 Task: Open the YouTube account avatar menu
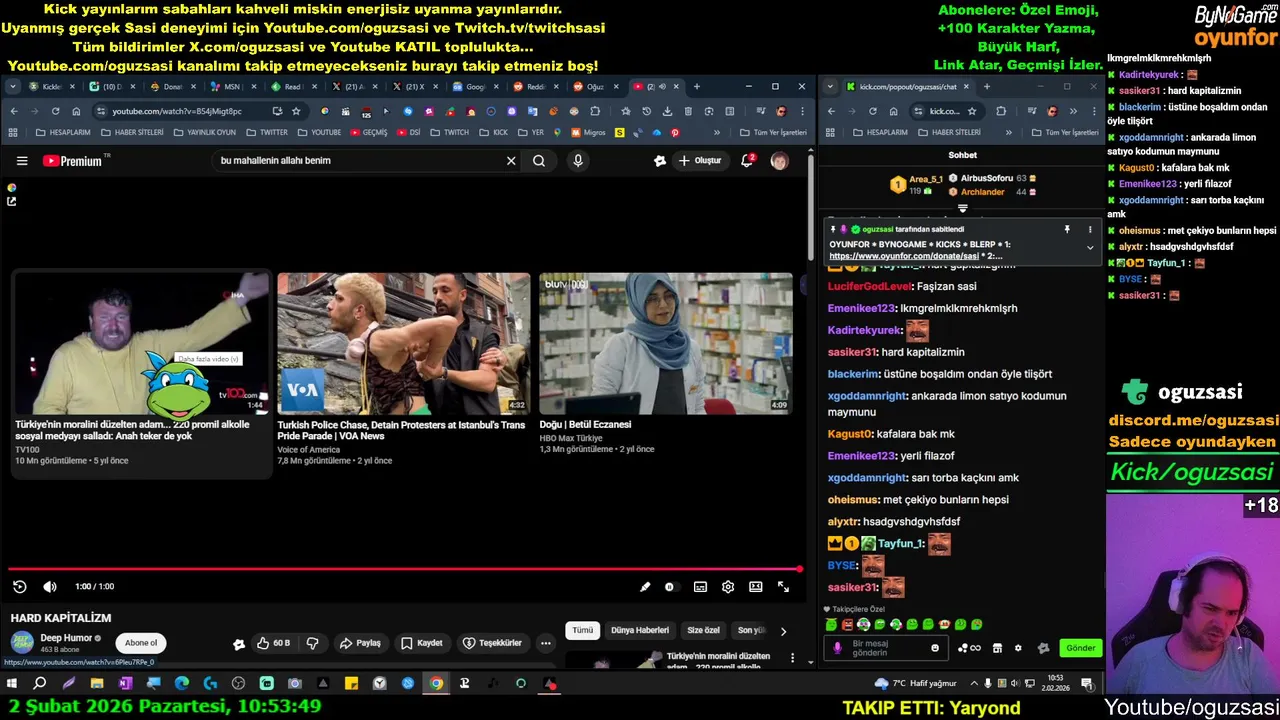[x=779, y=161]
